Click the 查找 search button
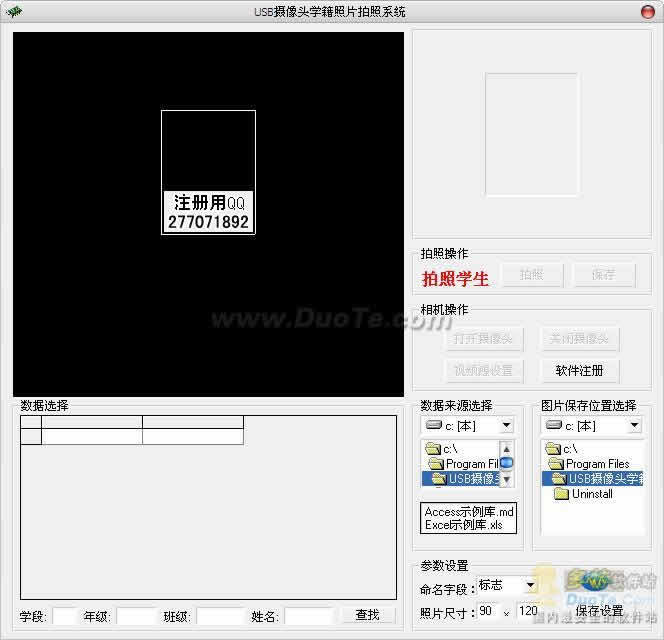Image resolution: width=664 pixels, height=640 pixels. pos(367,615)
